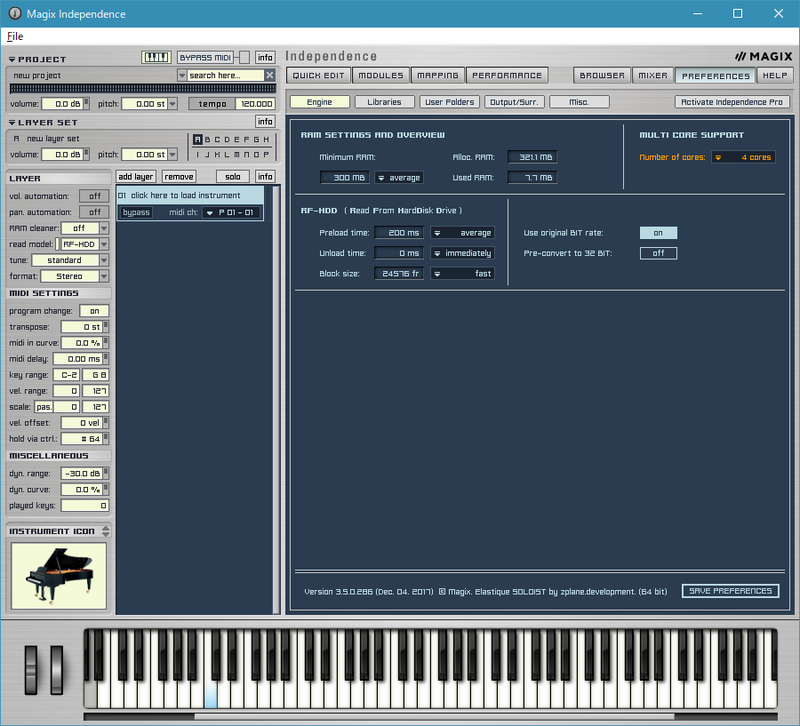This screenshot has height=726, width=800.
Task: Open the RAM cleaner dropdown
Action: [104, 228]
